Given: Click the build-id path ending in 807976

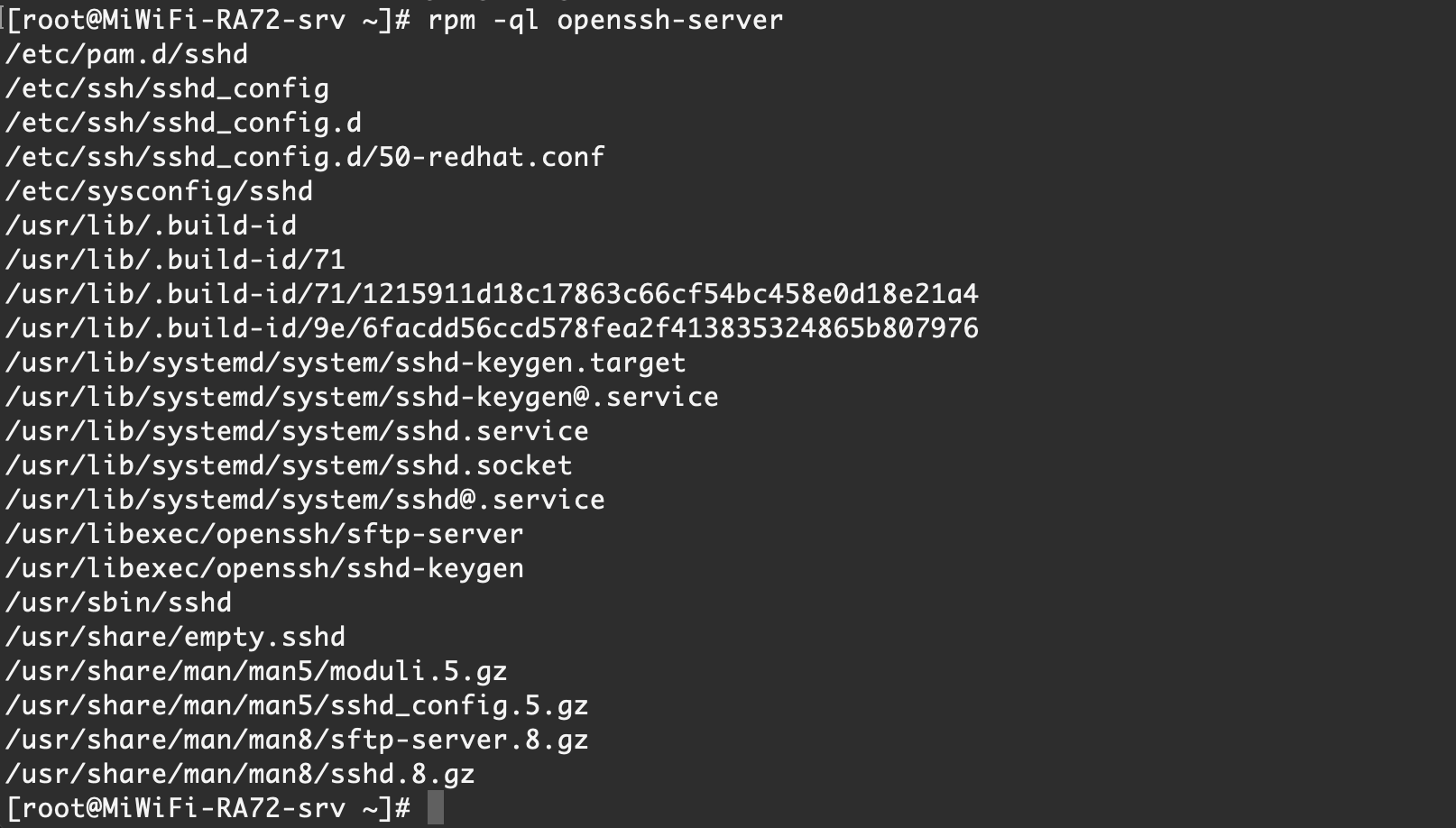Looking at the screenshot, I should point(492,328).
